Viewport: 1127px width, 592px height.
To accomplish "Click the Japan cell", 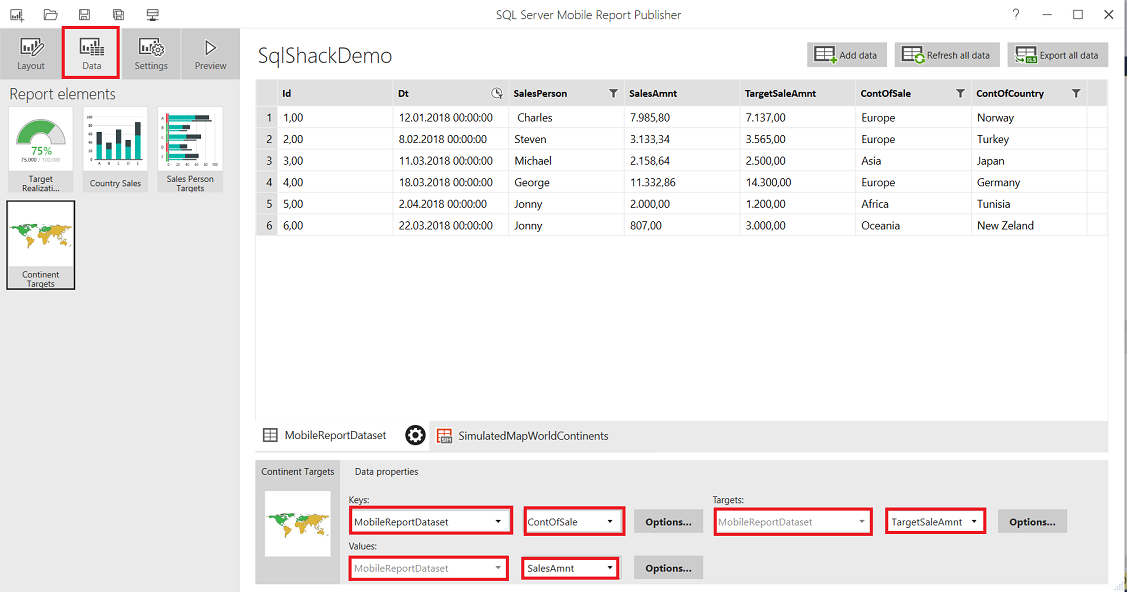I will click(x=1029, y=160).
